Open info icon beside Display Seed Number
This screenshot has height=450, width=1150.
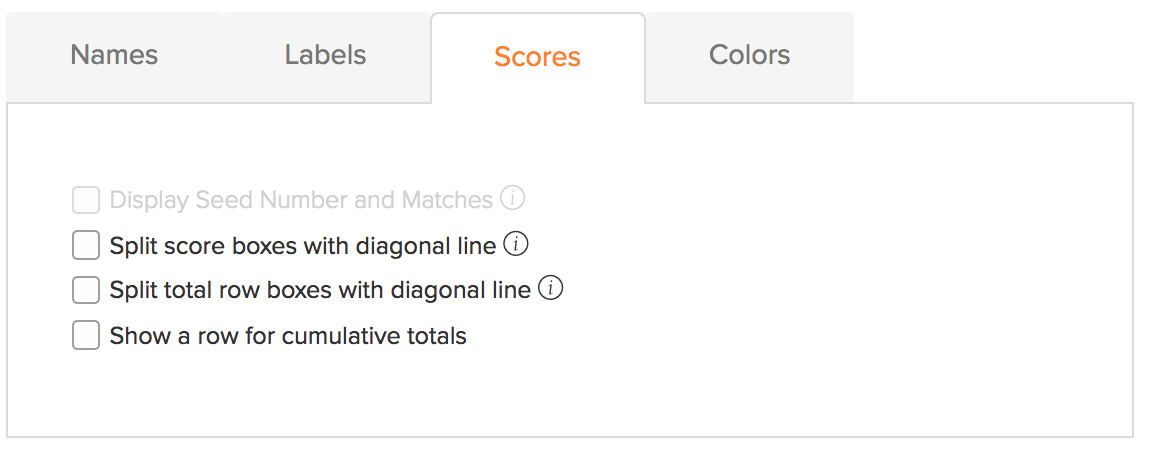[x=513, y=199]
